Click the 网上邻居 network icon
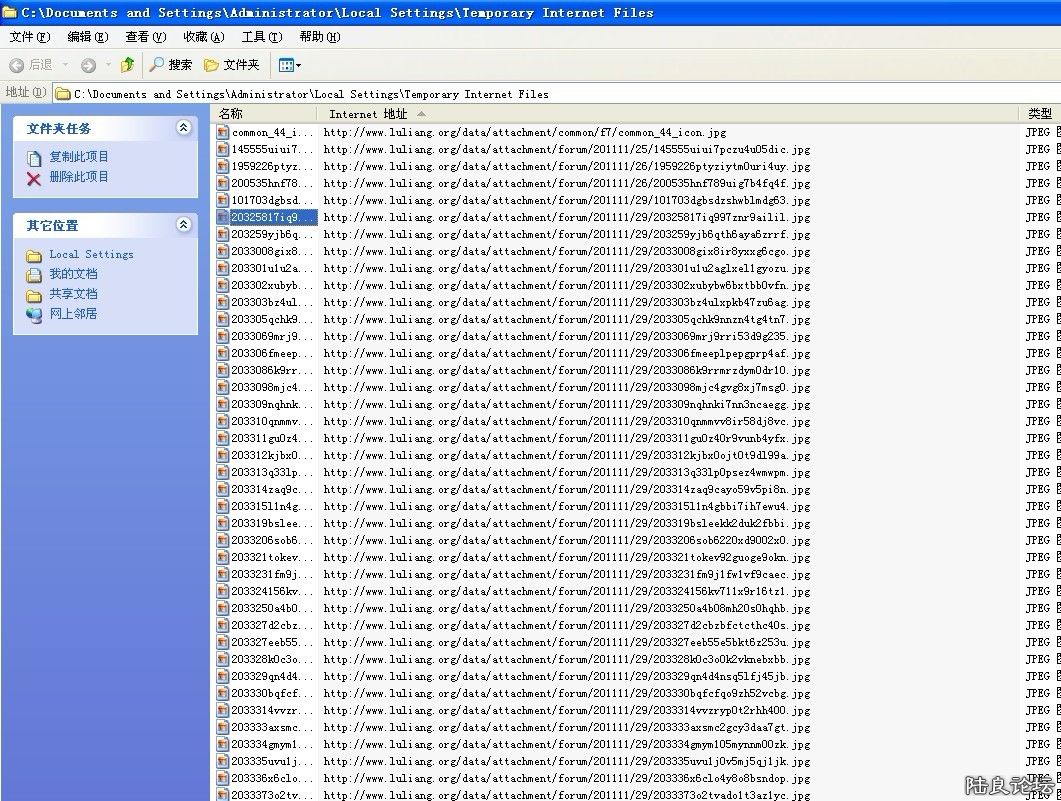This screenshot has height=801, width=1061. tap(34, 314)
